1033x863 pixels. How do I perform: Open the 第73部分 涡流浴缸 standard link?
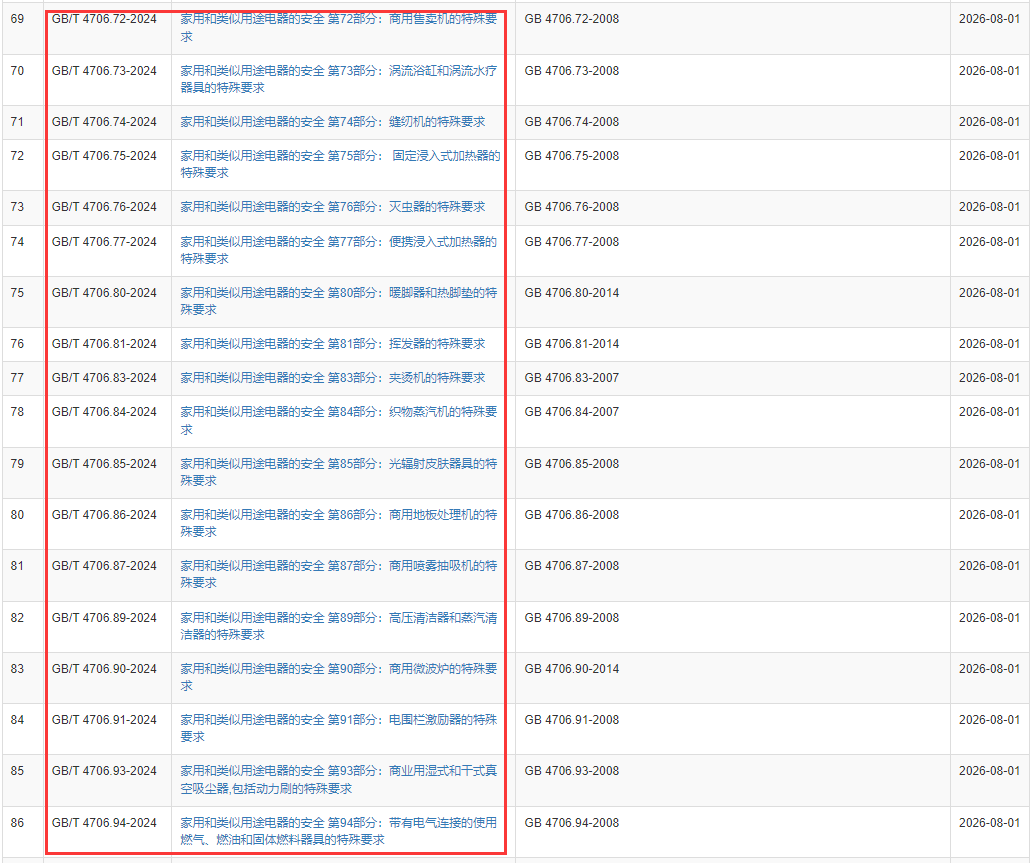338,71
